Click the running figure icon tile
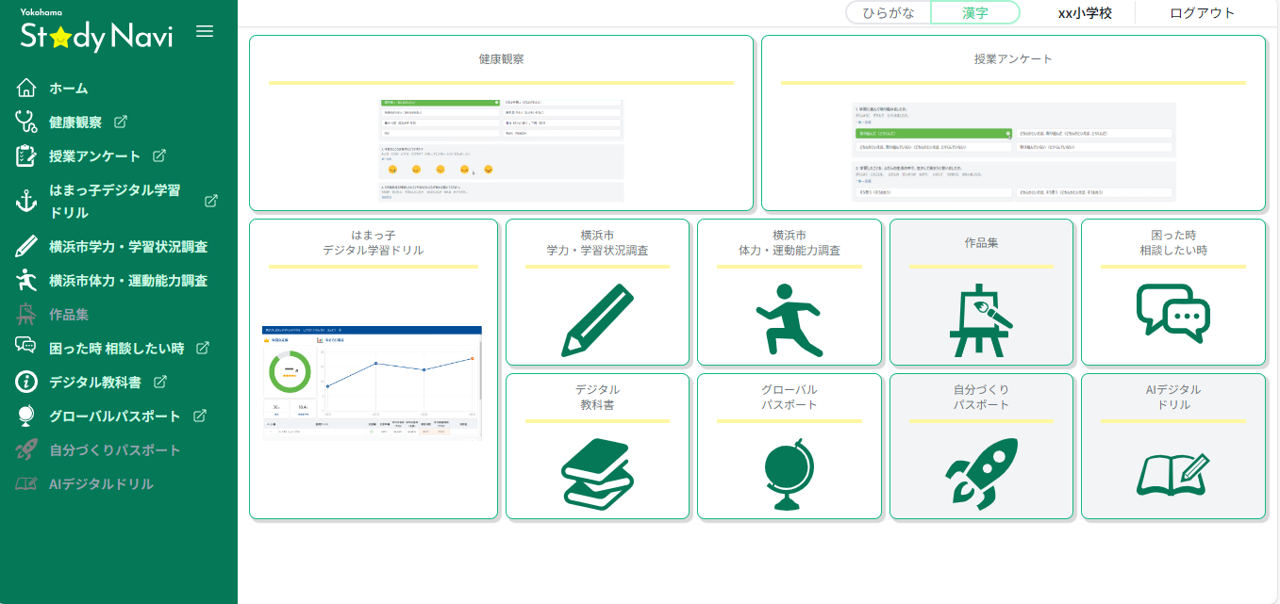Viewport: 1280px width, 604px height. point(789,320)
